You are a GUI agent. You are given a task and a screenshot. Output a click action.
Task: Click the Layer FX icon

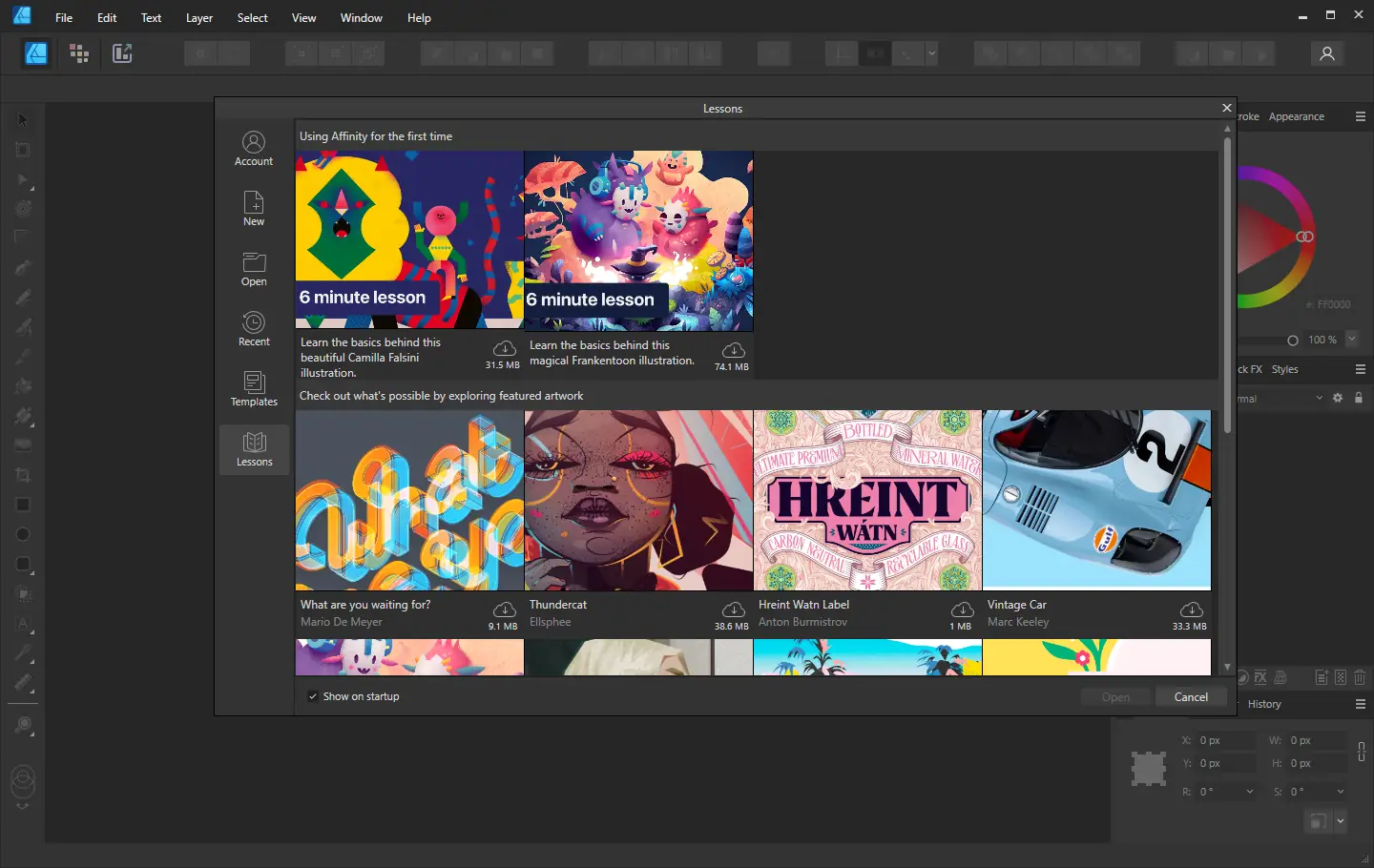click(1260, 677)
